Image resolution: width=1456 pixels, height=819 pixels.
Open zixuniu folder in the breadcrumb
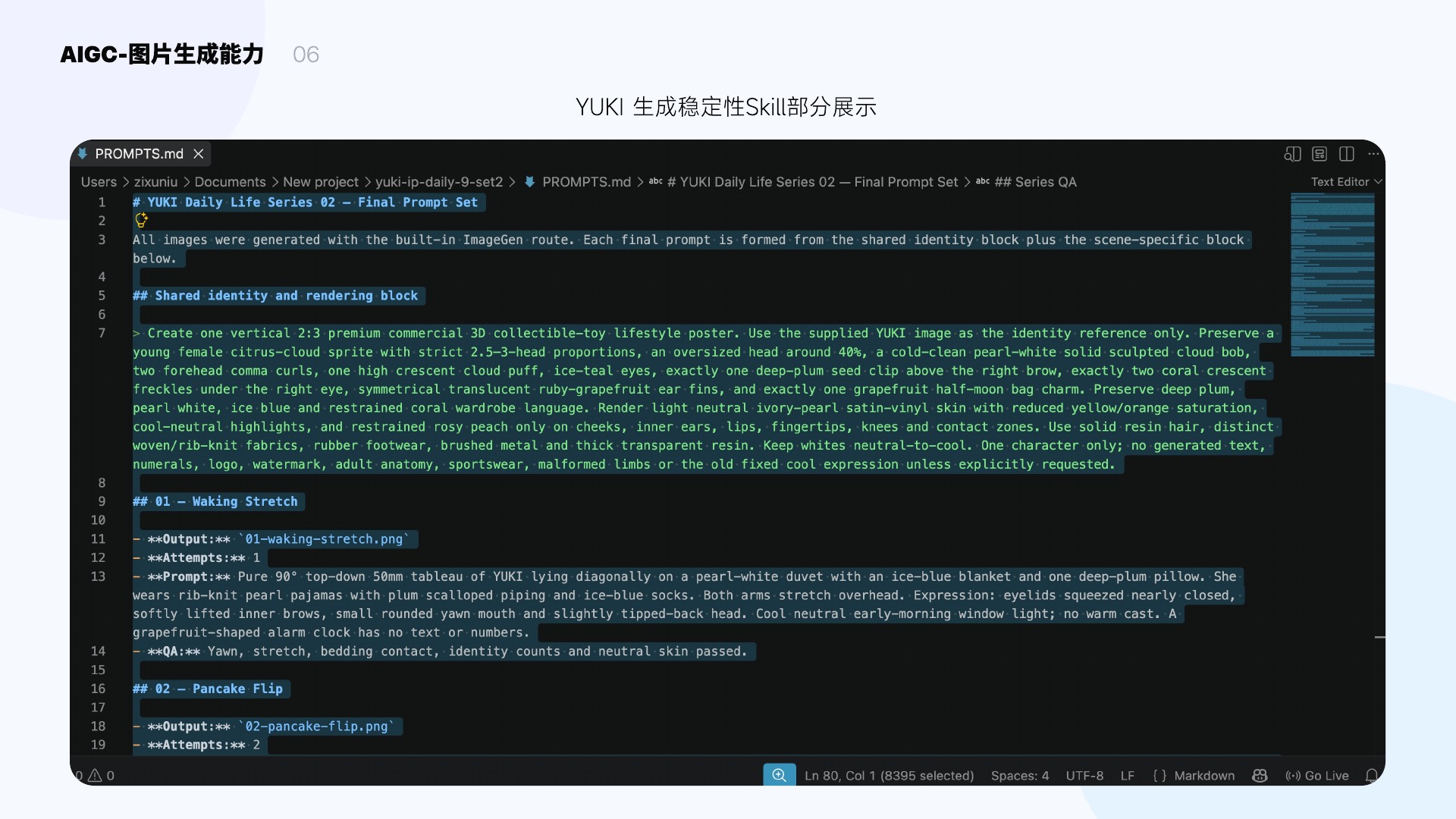click(155, 182)
